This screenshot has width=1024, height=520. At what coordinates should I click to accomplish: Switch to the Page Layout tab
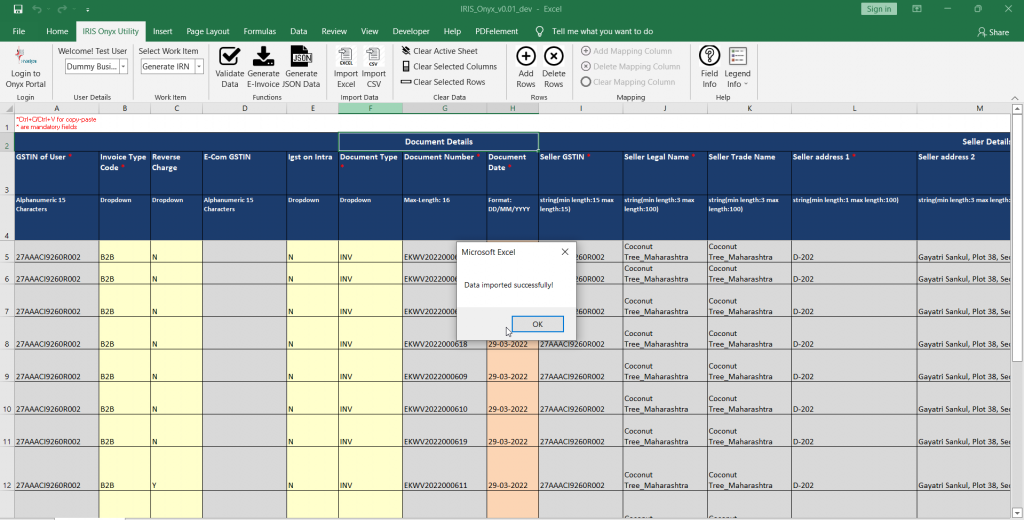pyautogui.click(x=208, y=31)
